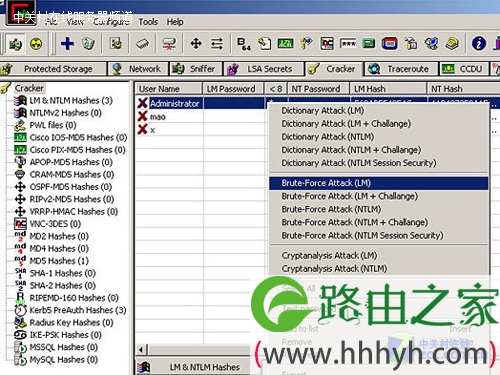Click the blue info About icon
Viewport: 500px width, 375px height.
point(479,43)
